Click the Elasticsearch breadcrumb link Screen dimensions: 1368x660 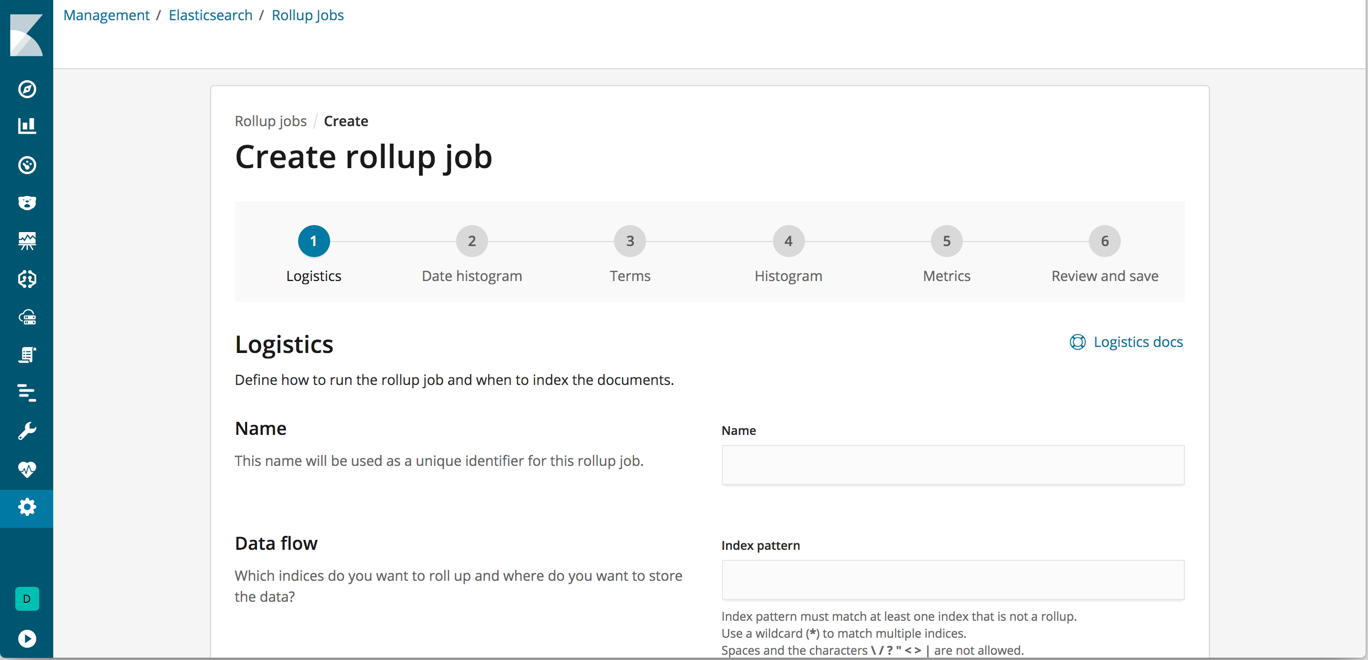pos(210,15)
